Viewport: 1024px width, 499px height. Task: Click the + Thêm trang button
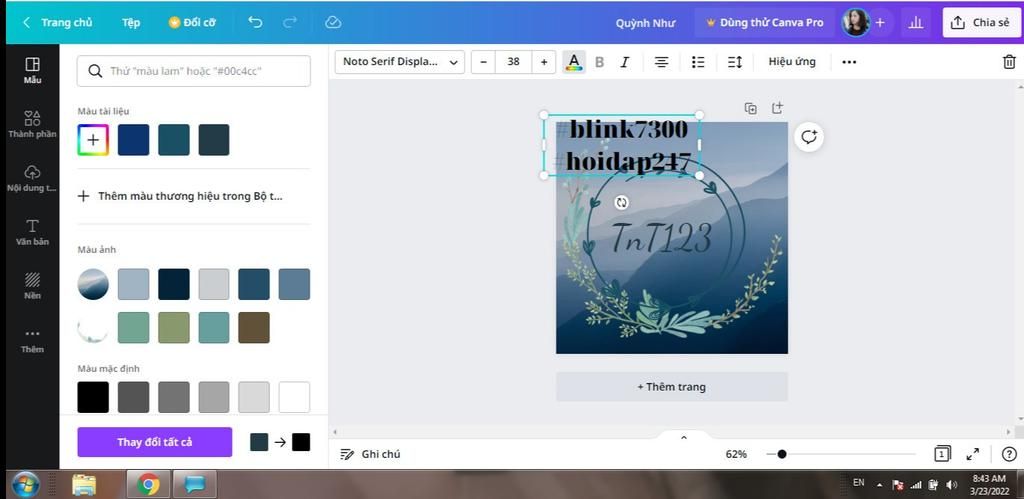click(x=671, y=387)
